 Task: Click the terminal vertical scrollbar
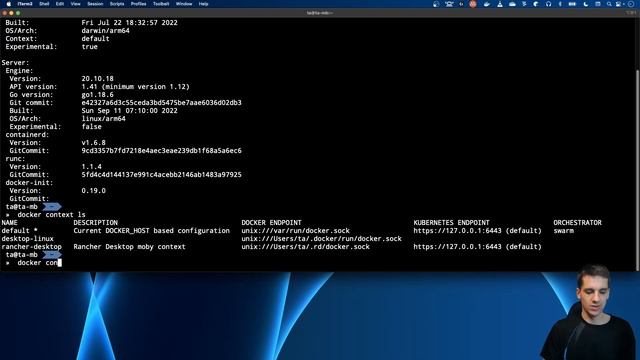click(x=638, y=169)
